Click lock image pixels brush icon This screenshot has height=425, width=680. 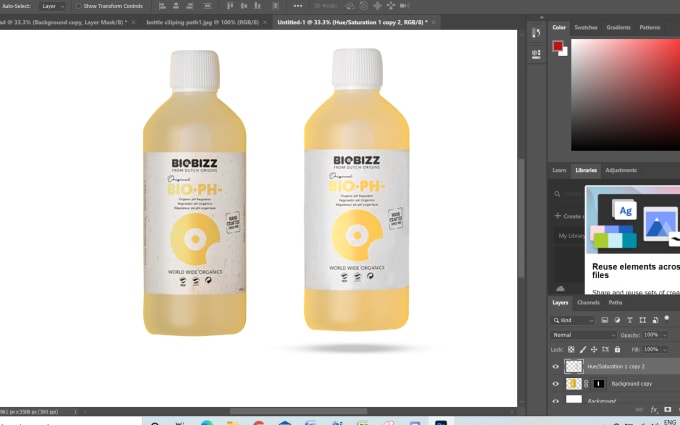click(x=583, y=349)
